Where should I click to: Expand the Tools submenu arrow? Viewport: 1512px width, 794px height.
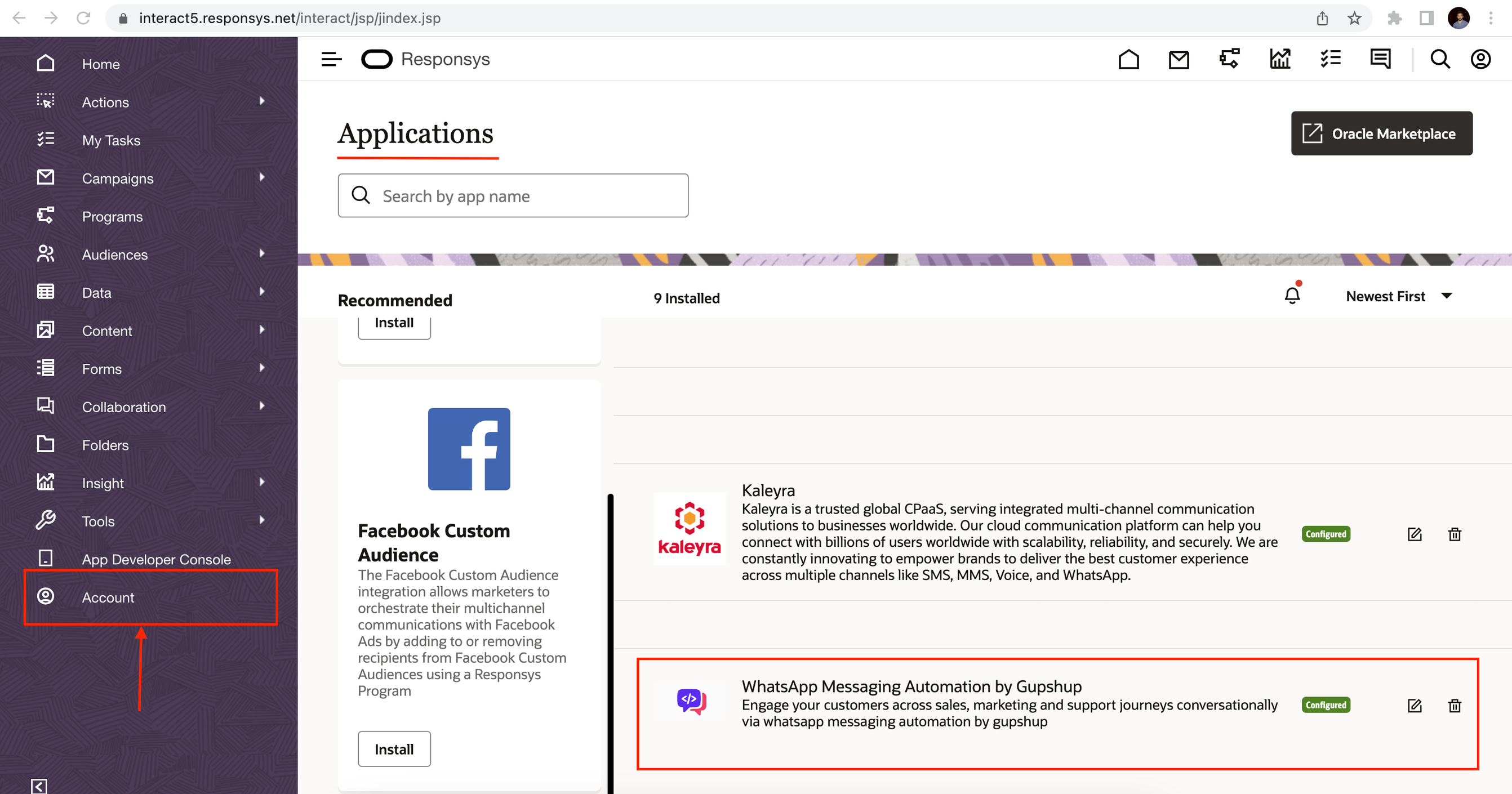click(262, 520)
